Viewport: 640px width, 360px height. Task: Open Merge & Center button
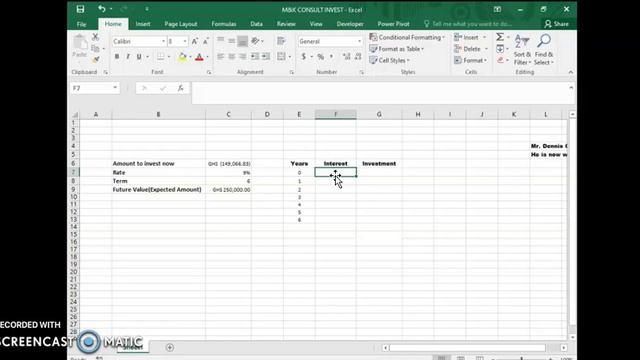click(x=281, y=57)
